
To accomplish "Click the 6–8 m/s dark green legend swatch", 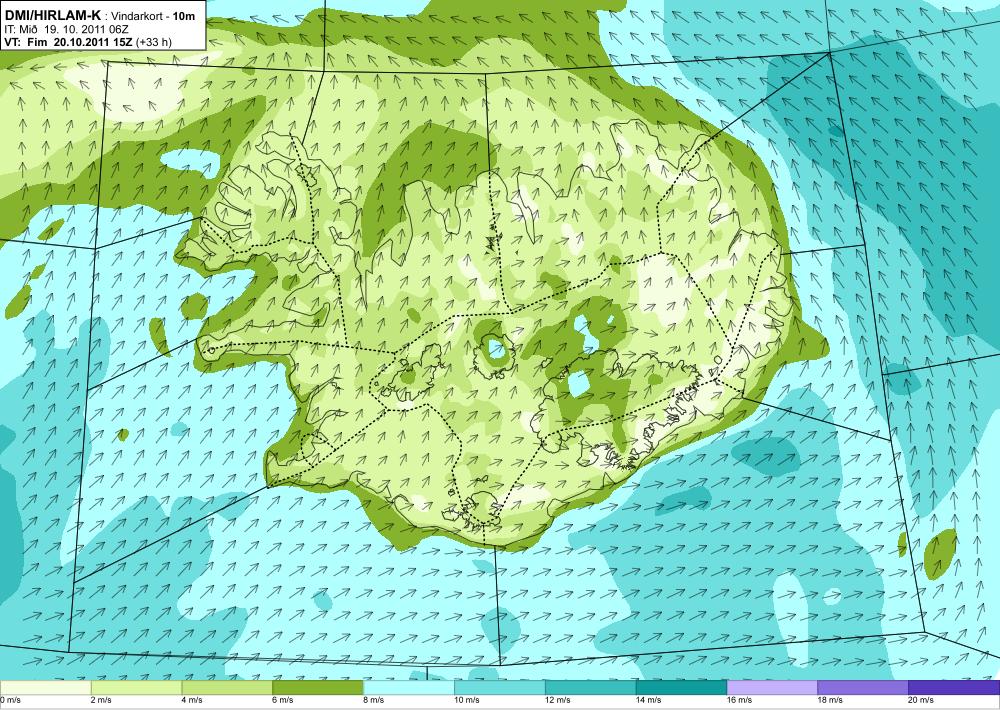I will [x=318, y=688].
